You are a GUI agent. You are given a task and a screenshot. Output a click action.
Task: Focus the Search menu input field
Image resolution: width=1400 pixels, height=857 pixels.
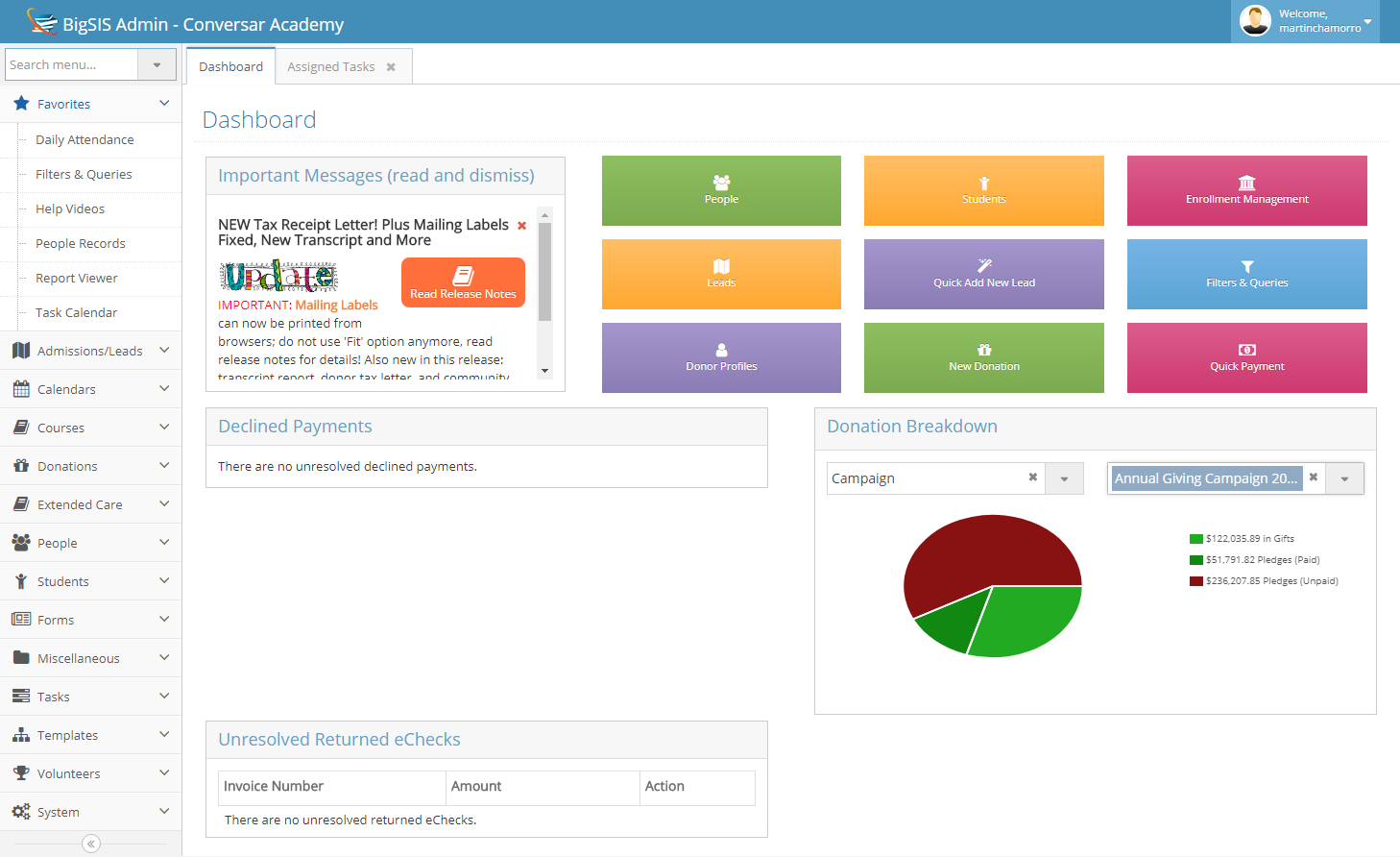(72, 64)
